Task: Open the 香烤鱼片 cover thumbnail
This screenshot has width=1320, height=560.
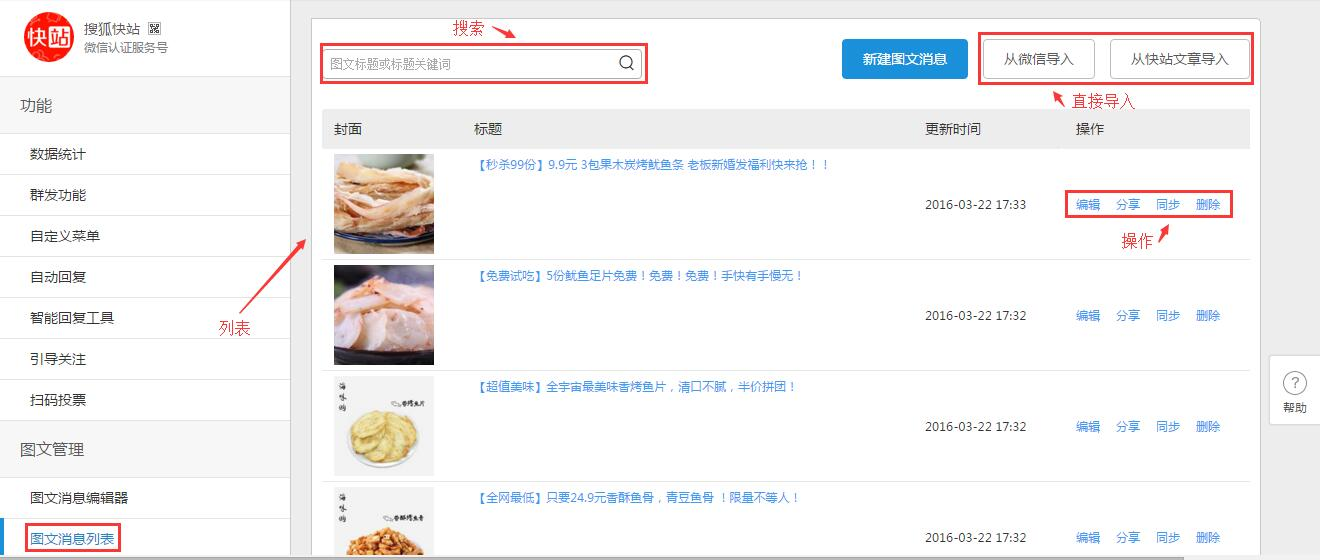Action: [384, 426]
